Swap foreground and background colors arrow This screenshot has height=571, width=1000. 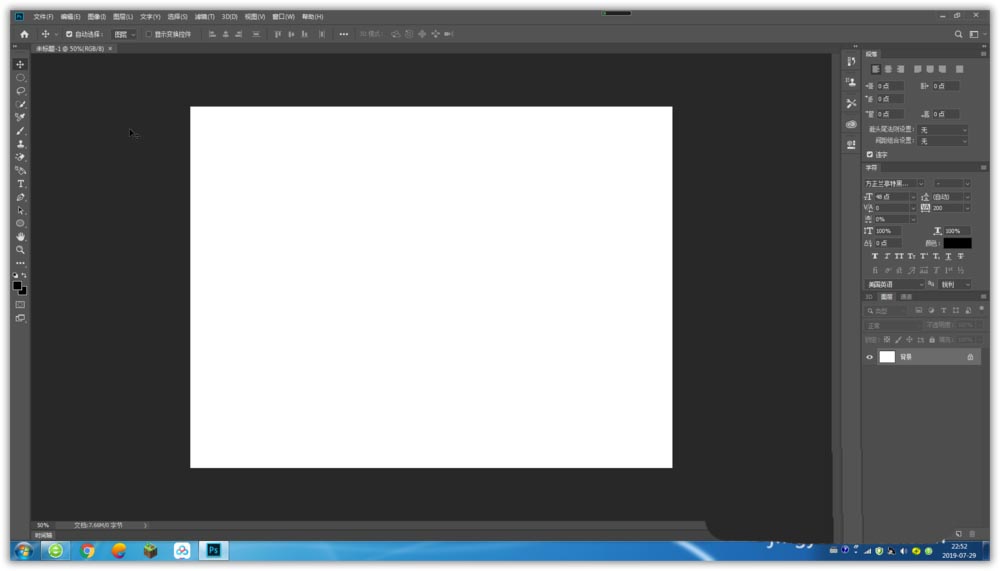point(24,275)
